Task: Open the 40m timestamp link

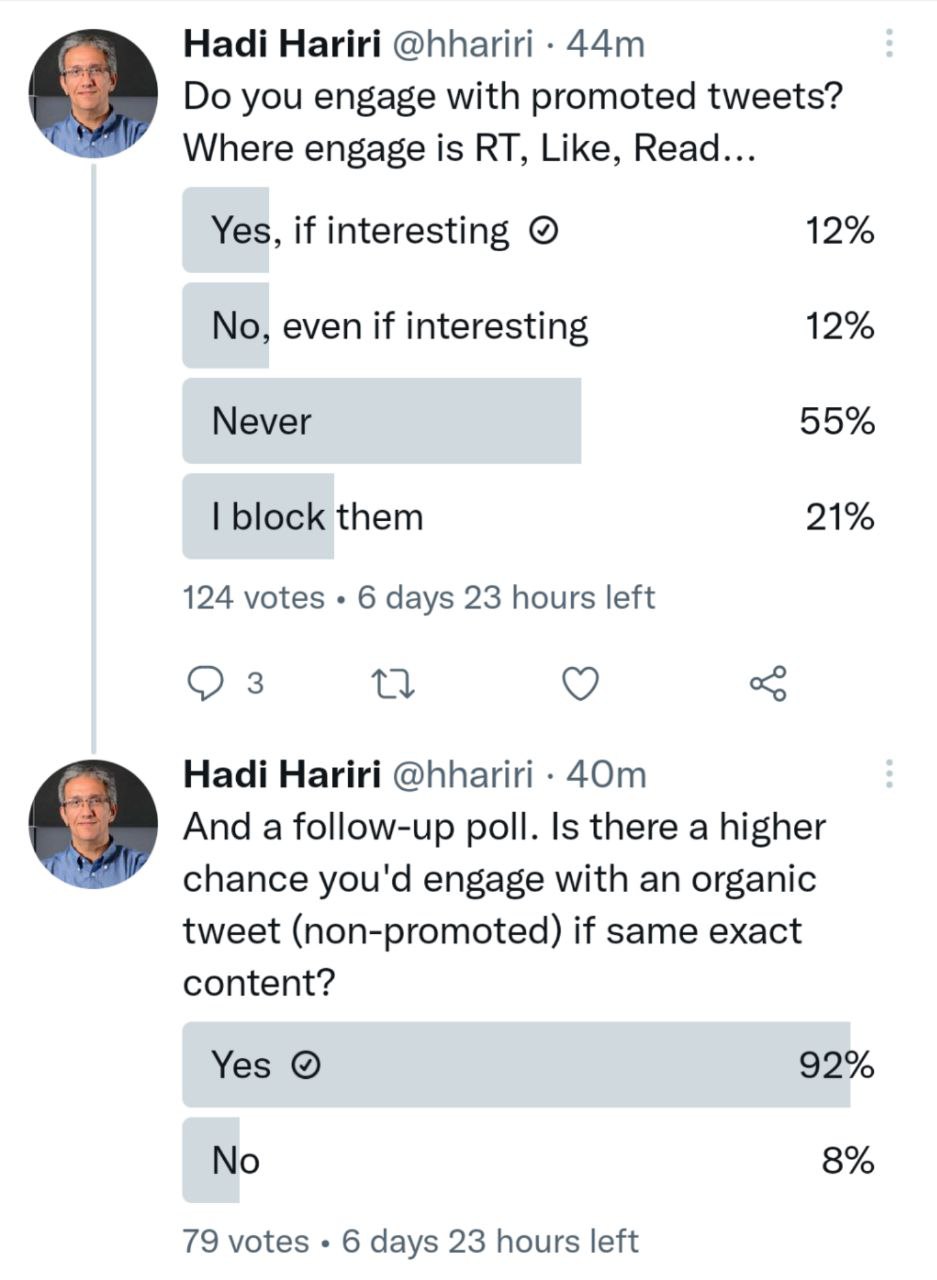Action: pos(606,774)
